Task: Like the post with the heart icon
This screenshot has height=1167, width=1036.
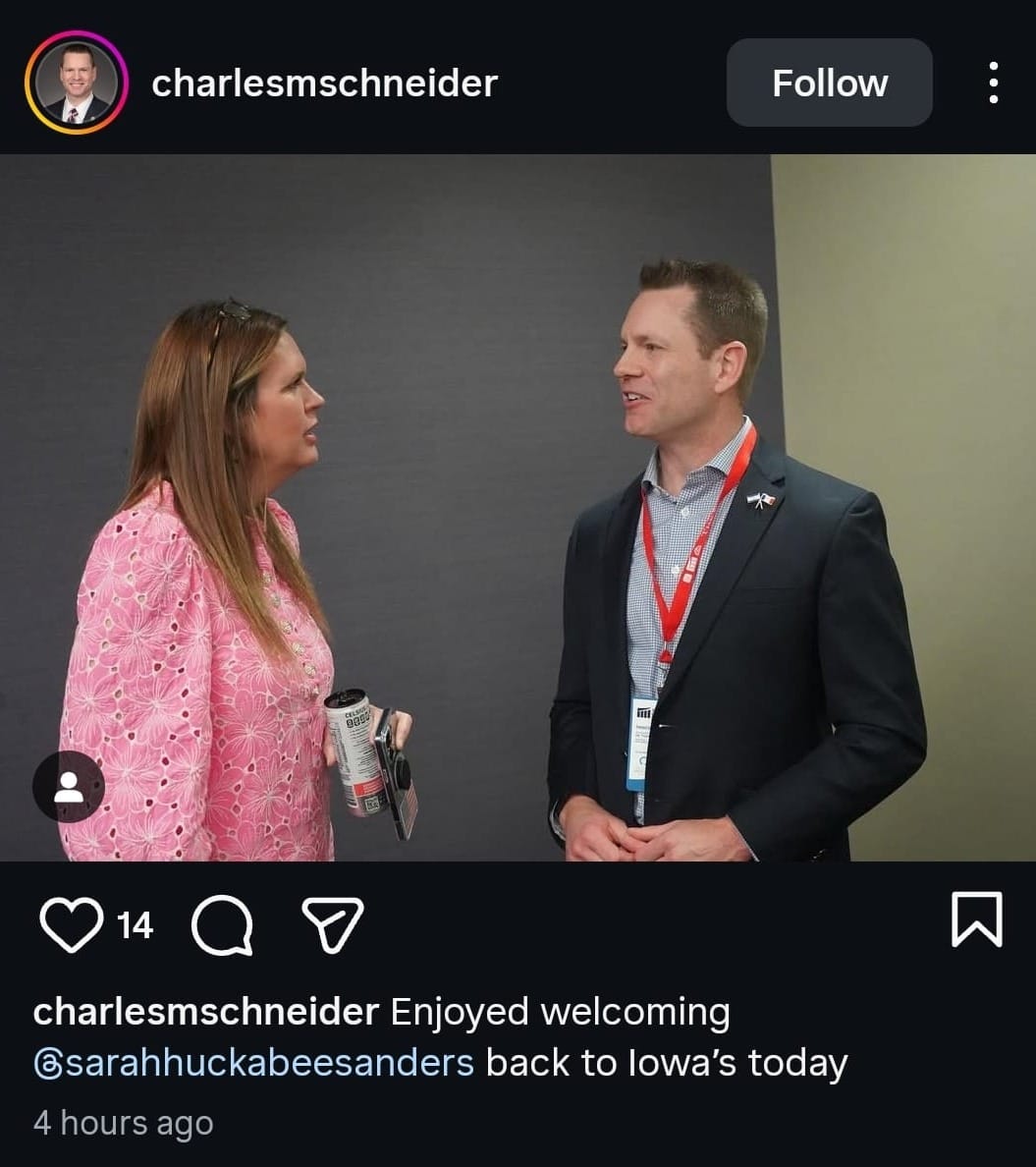Action: tap(72, 923)
